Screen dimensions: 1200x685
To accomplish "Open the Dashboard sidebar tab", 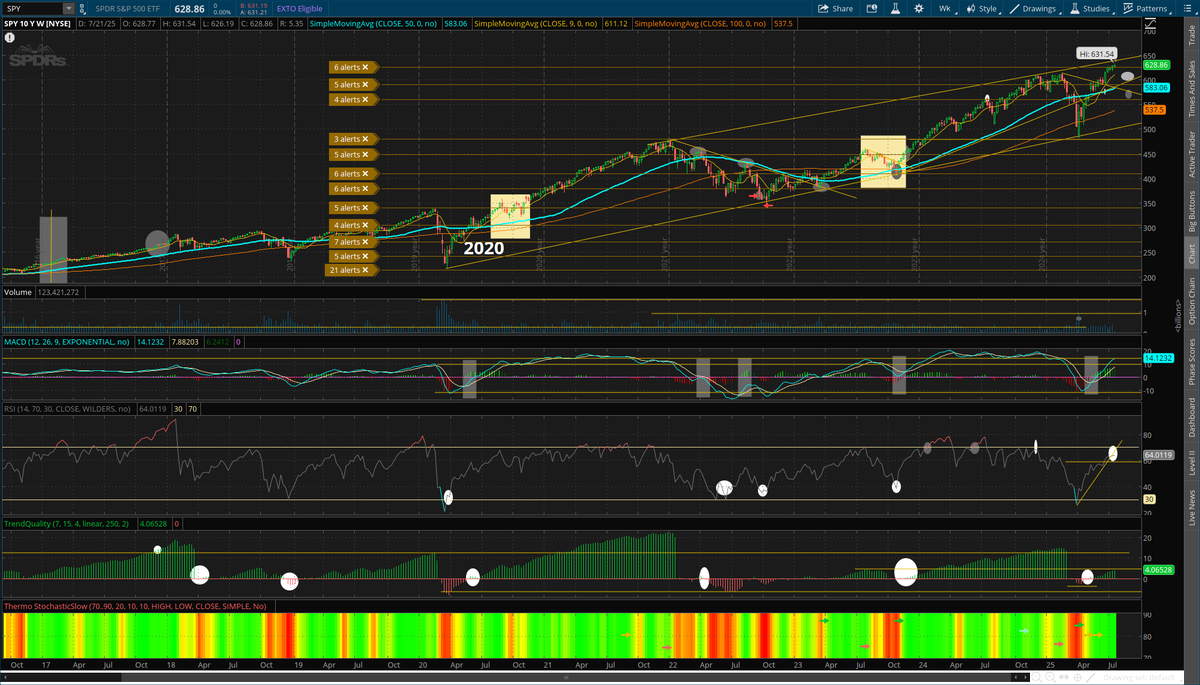I will point(1191,417).
